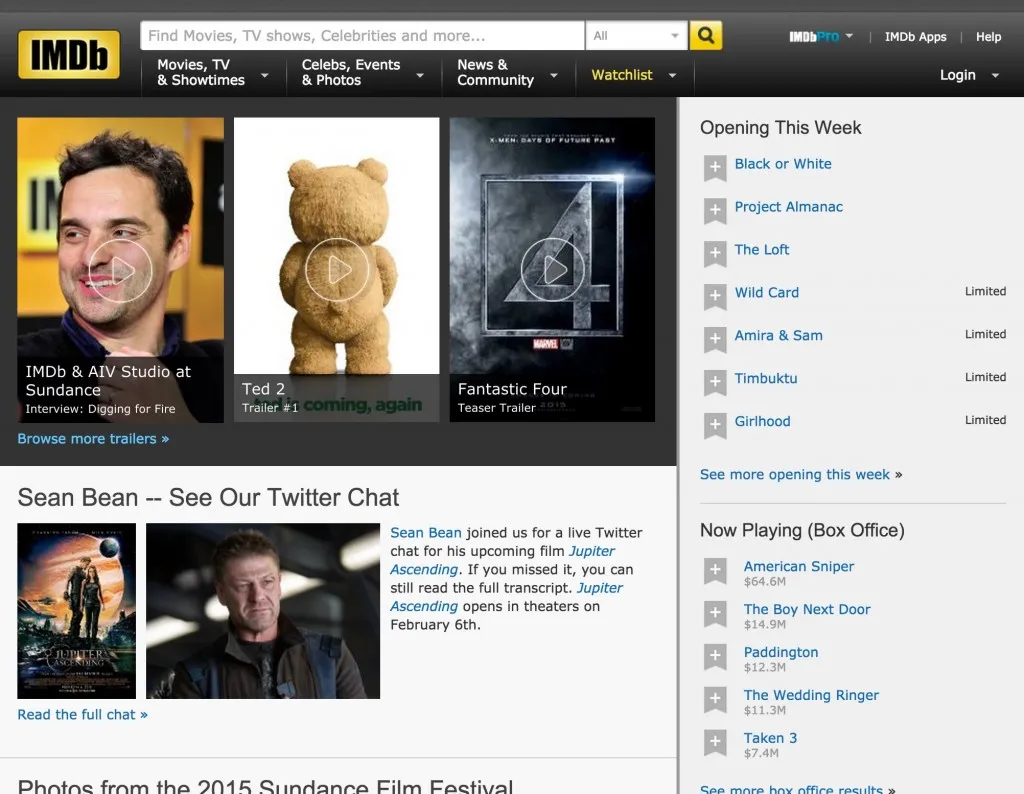Add Black or White to watchlist
The image size is (1024, 794).
point(715,167)
